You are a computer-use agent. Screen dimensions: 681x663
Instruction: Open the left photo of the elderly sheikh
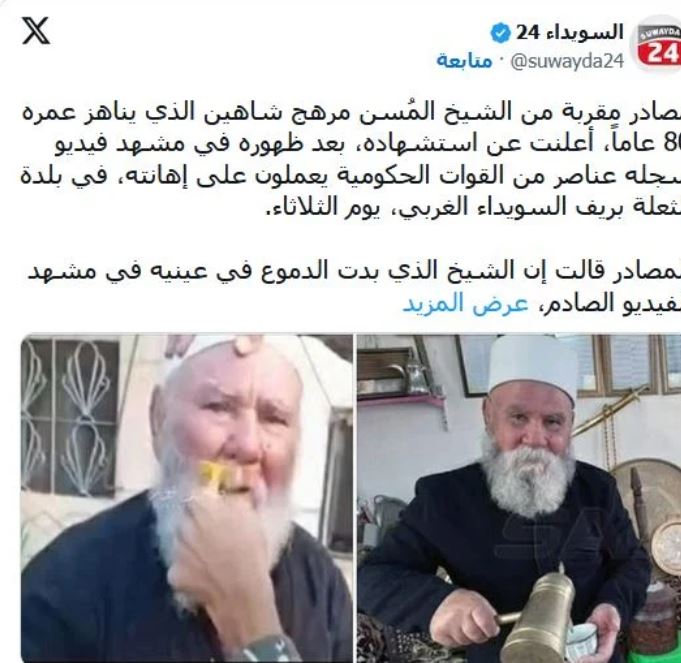coord(187,498)
